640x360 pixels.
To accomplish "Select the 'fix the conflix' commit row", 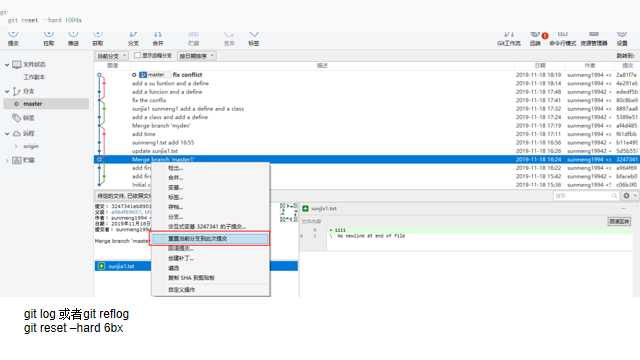I will point(366,100).
